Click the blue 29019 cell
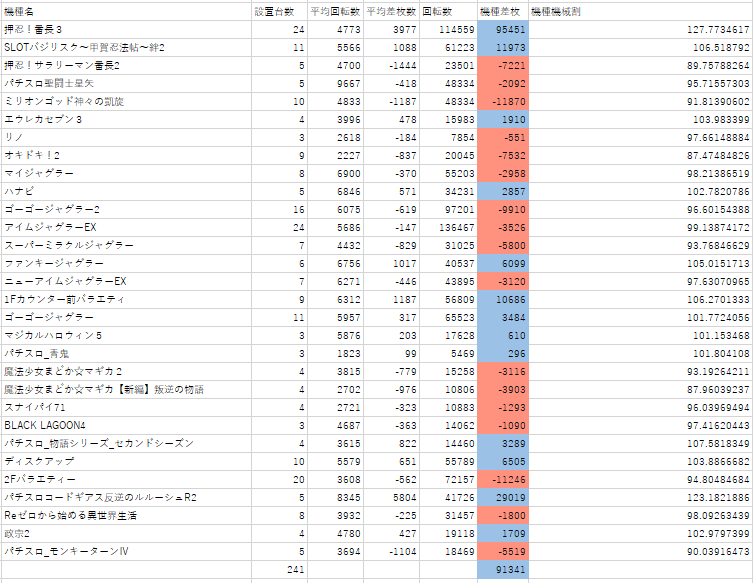This screenshot has width=753, height=583. (503, 498)
